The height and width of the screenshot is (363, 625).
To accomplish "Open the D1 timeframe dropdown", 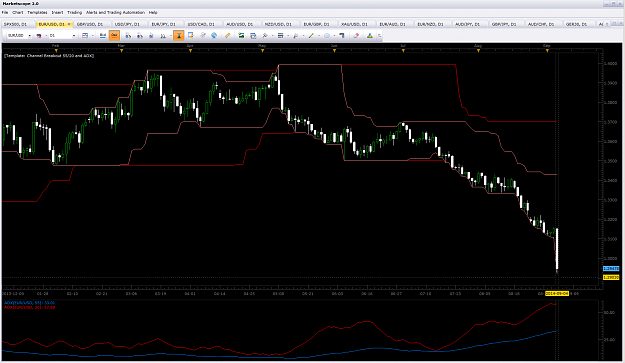I will point(74,35).
